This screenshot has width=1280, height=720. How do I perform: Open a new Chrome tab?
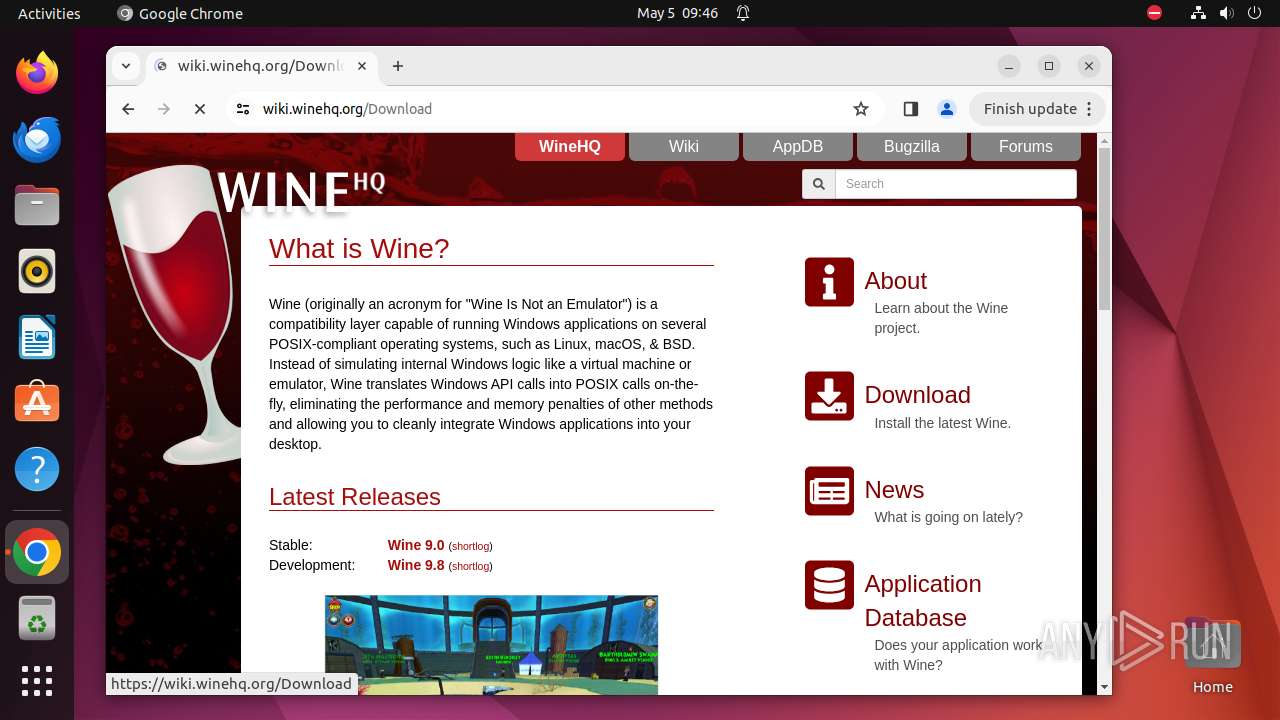click(398, 66)
